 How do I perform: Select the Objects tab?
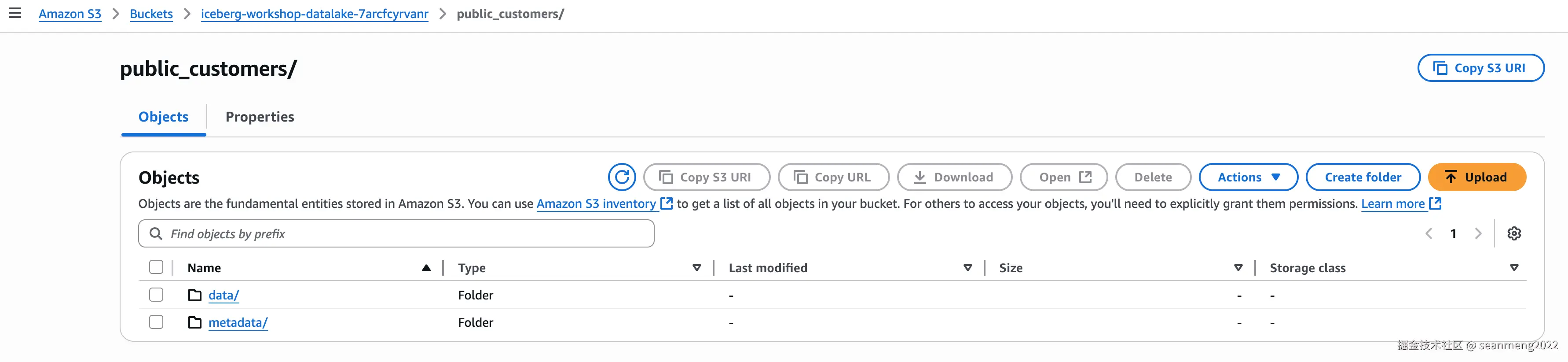tap(163, 117)
